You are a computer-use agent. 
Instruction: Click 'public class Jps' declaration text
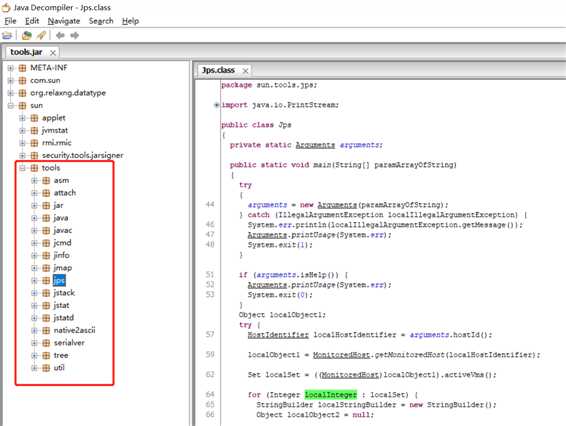click(256, 125)
